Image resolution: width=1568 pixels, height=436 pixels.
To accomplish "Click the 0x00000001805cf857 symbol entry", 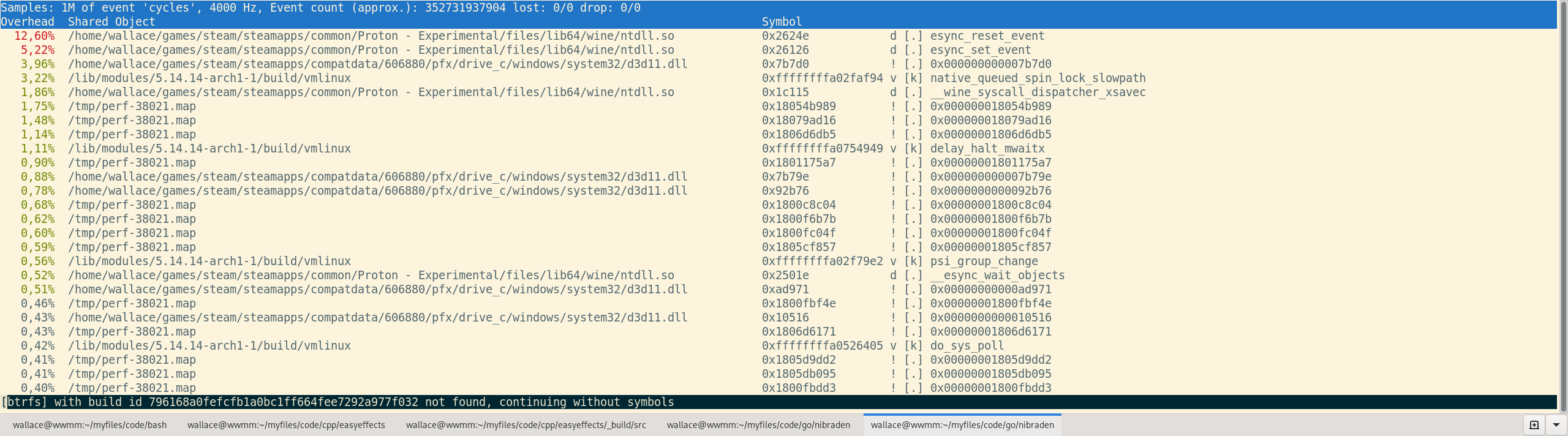I will pyautogui.click(x=991, y=247).
